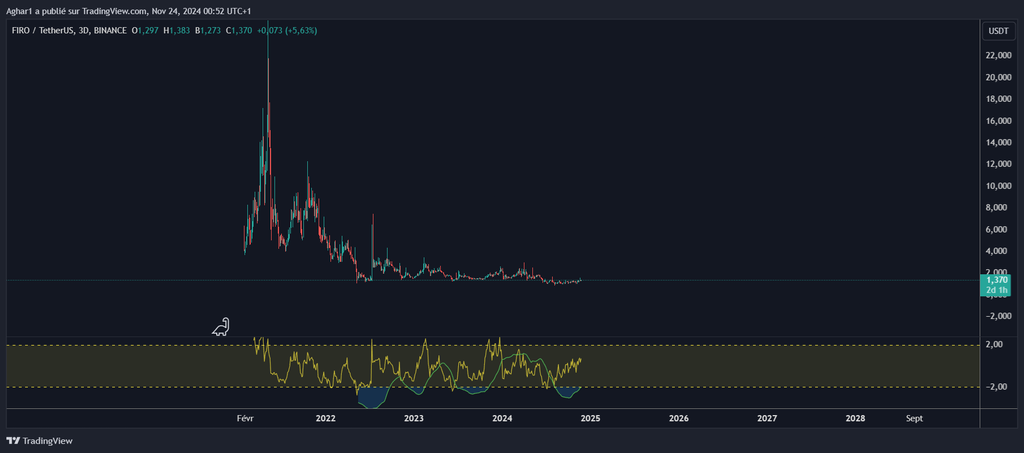Click the 12,000 price axis label
1024x453 pixels.
[997, 164]
